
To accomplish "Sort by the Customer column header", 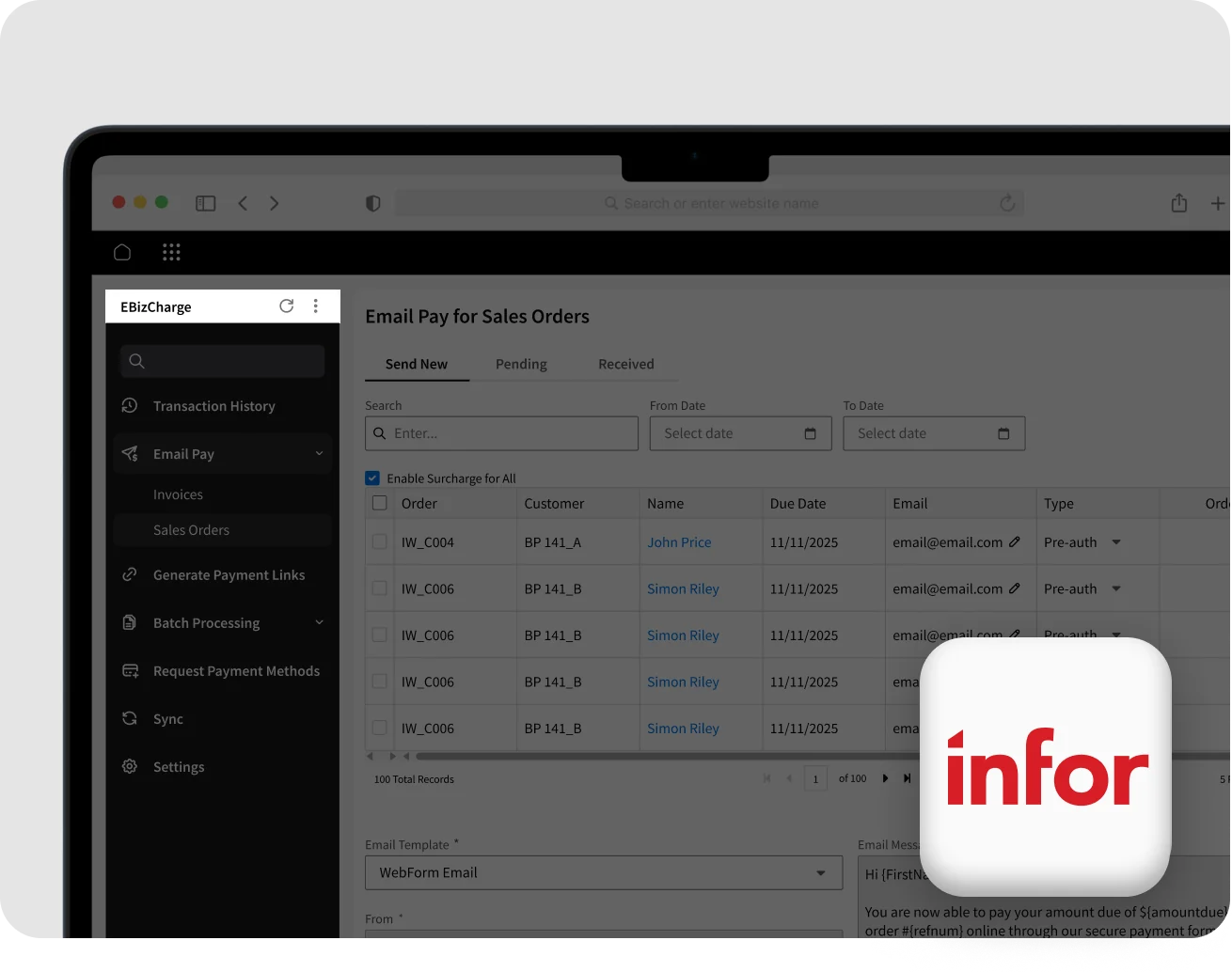I will click(554, 504).
